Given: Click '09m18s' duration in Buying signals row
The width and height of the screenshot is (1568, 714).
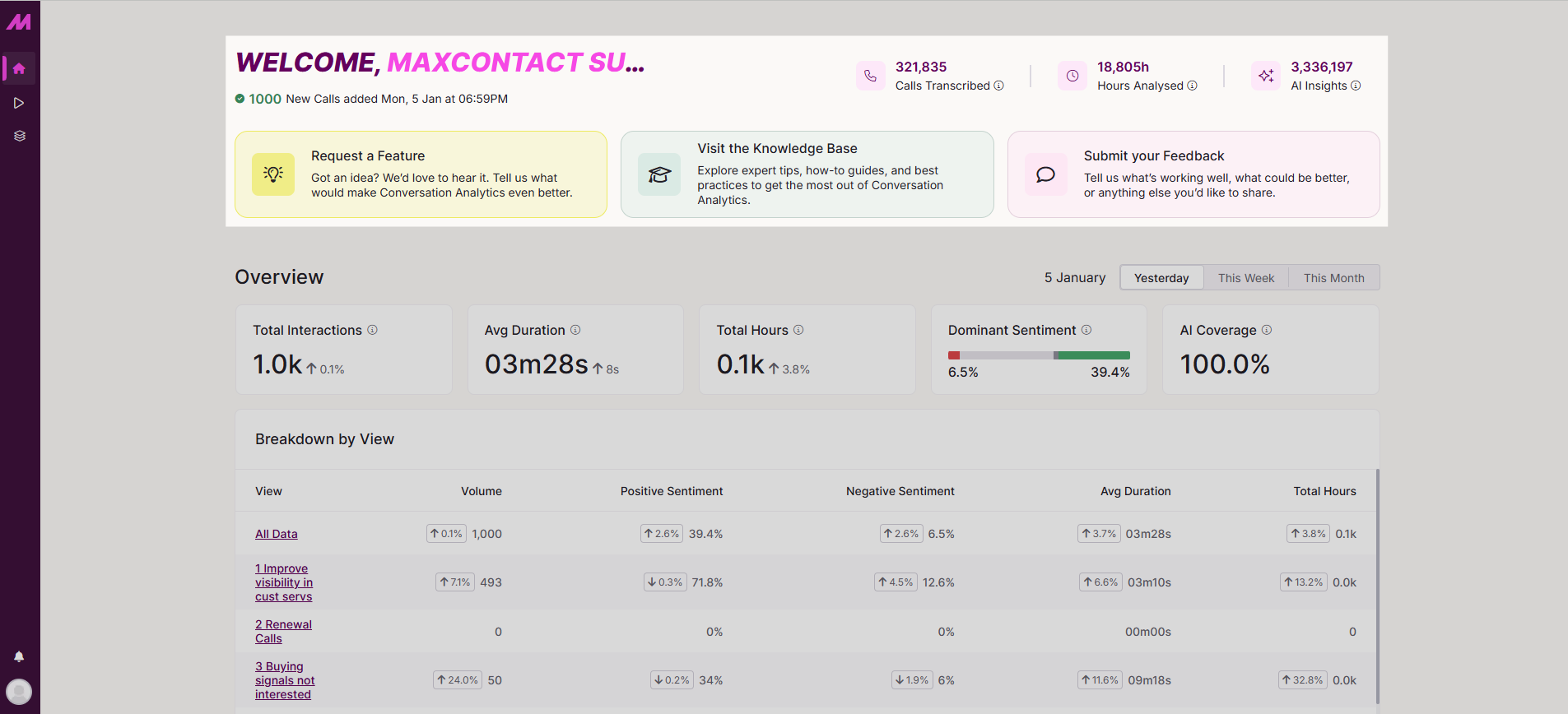Looking at the screenshot, I should [x=1150, y=680].
